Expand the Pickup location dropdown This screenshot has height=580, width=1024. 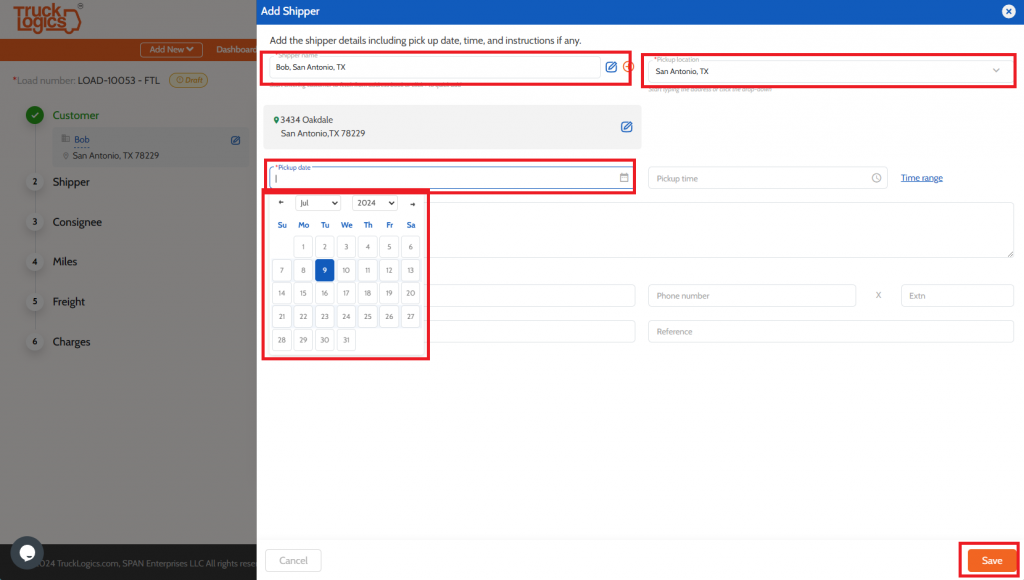996,71
